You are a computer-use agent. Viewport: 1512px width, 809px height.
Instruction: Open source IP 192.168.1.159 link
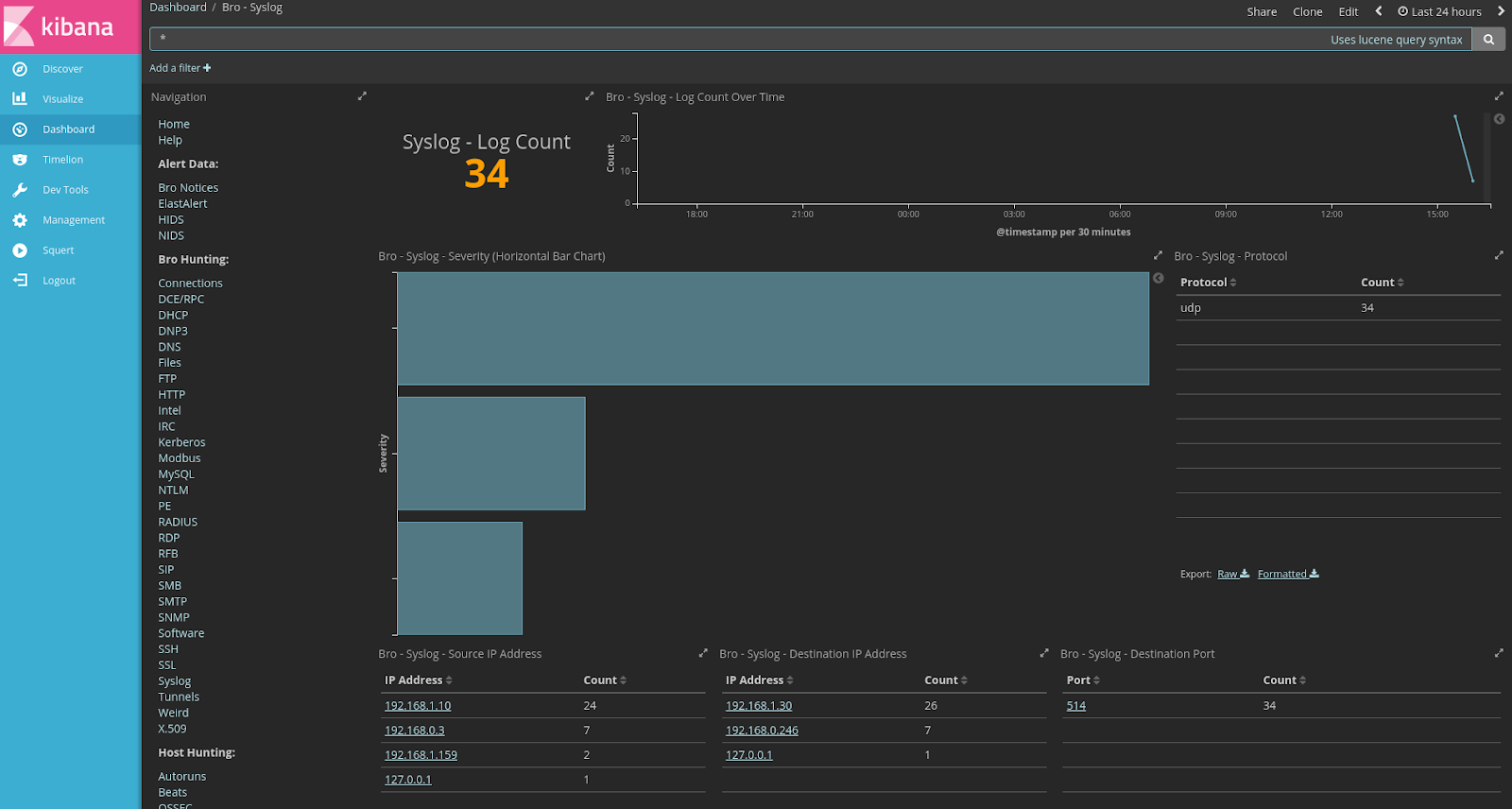tap(421, 755)
